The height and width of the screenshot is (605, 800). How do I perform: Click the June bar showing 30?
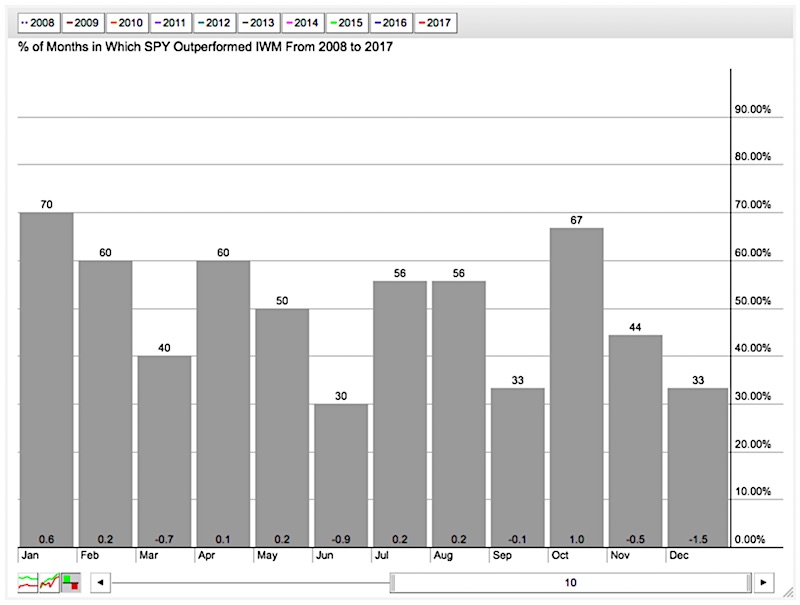pyautogui.click(x=341, y=475)
